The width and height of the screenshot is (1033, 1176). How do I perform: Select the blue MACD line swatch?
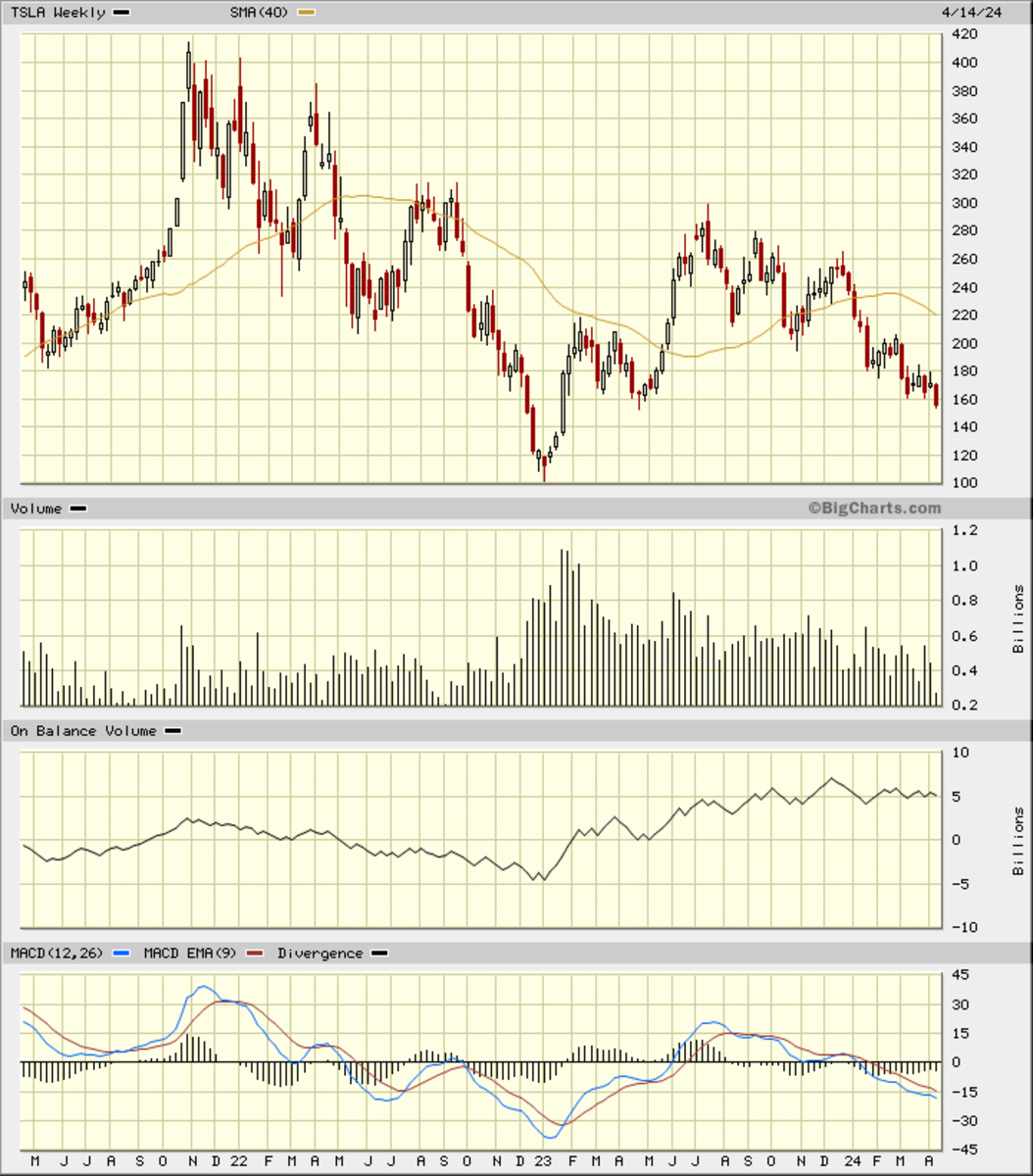pos(122,953)
